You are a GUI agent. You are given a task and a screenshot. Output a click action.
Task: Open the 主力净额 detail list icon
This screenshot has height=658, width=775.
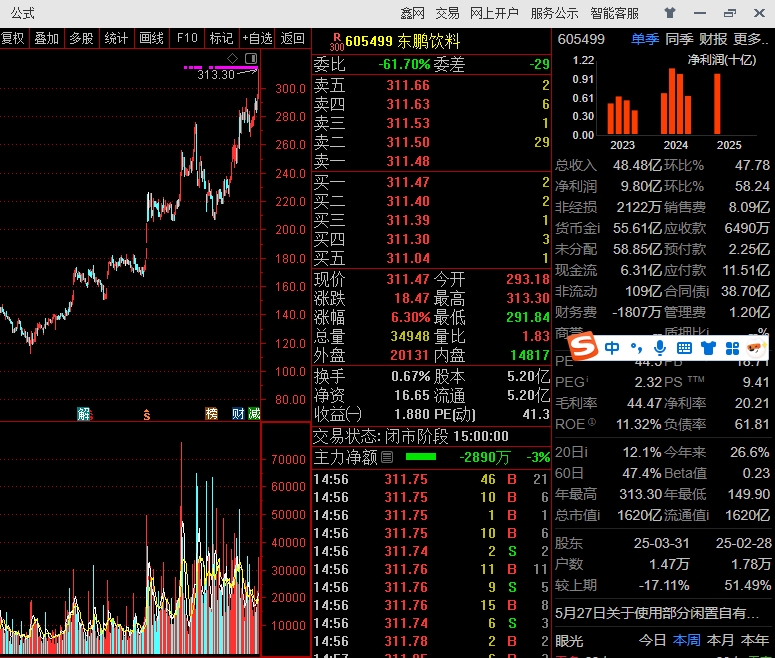388,457
